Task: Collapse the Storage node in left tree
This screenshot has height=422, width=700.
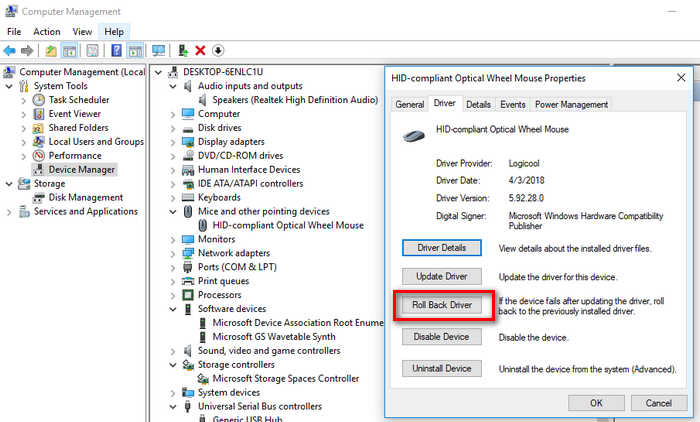Action: [9, 184]
